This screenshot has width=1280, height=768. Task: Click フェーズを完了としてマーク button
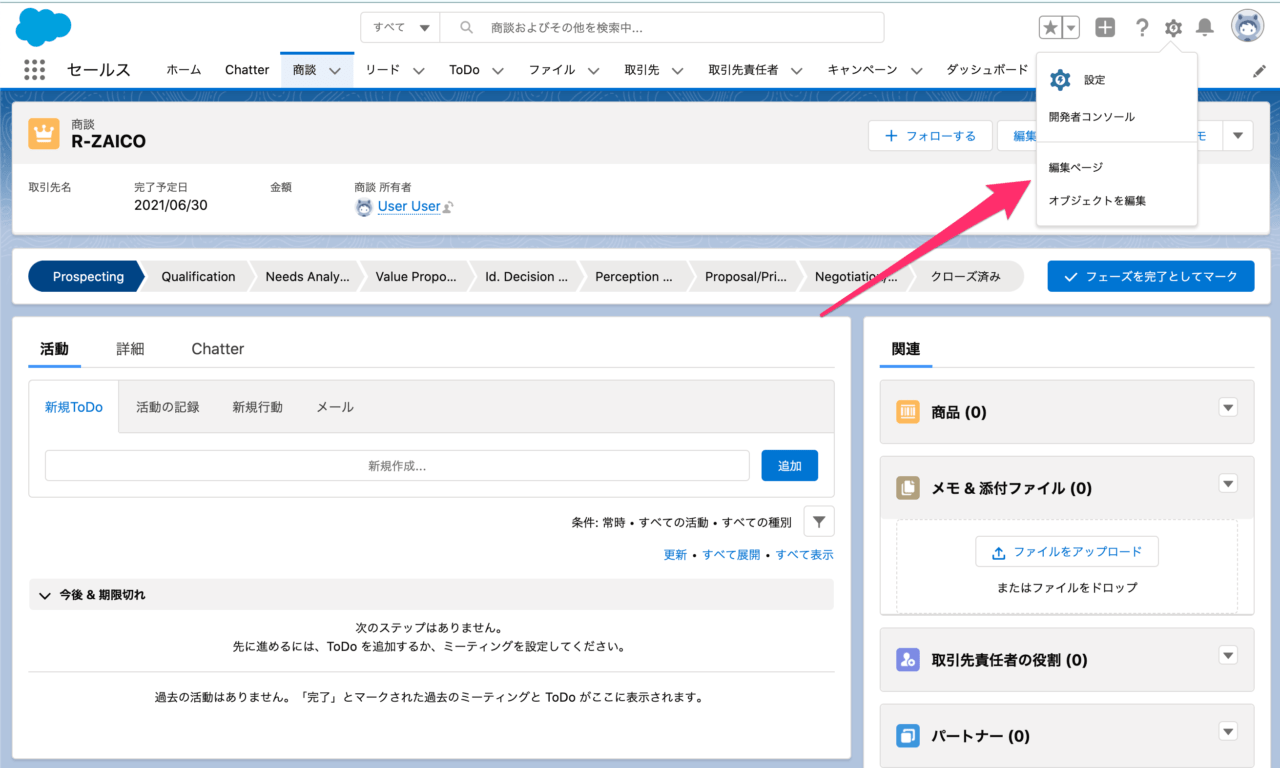pos(1151,277)
